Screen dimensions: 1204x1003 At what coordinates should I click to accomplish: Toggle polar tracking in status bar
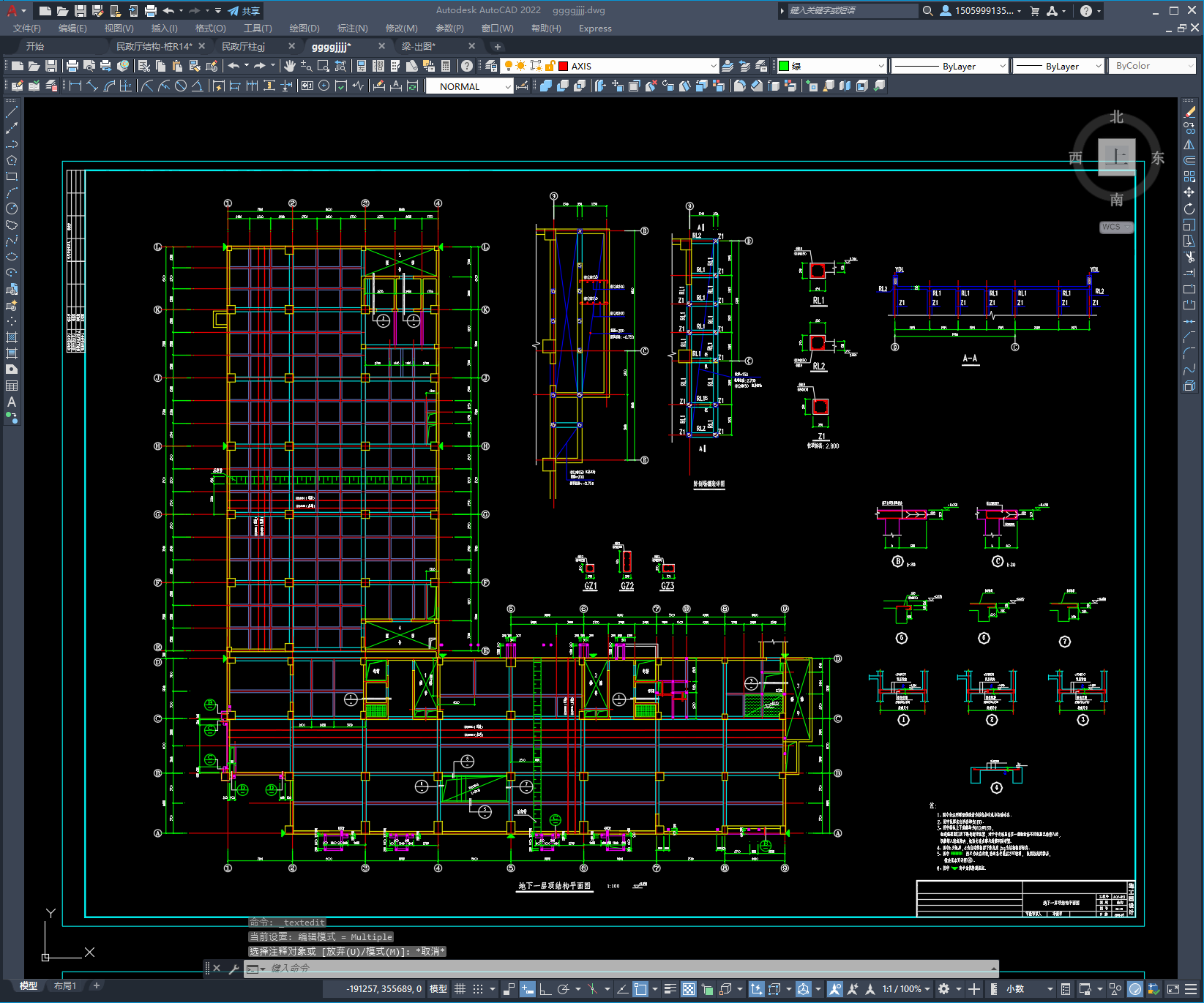pyautogui.click(x=563, y=989)
